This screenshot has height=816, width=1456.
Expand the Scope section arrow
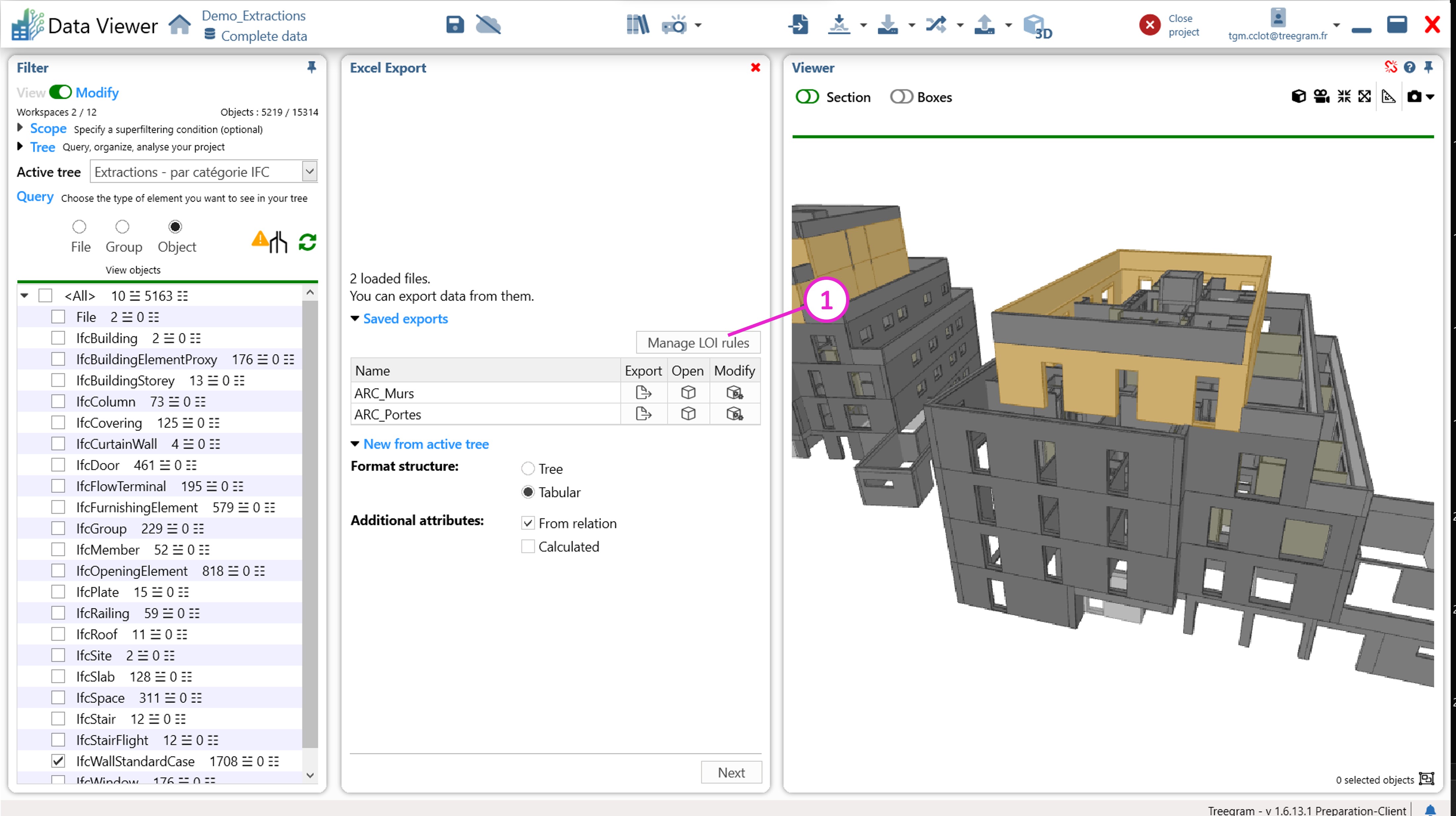tap(20, 128)
